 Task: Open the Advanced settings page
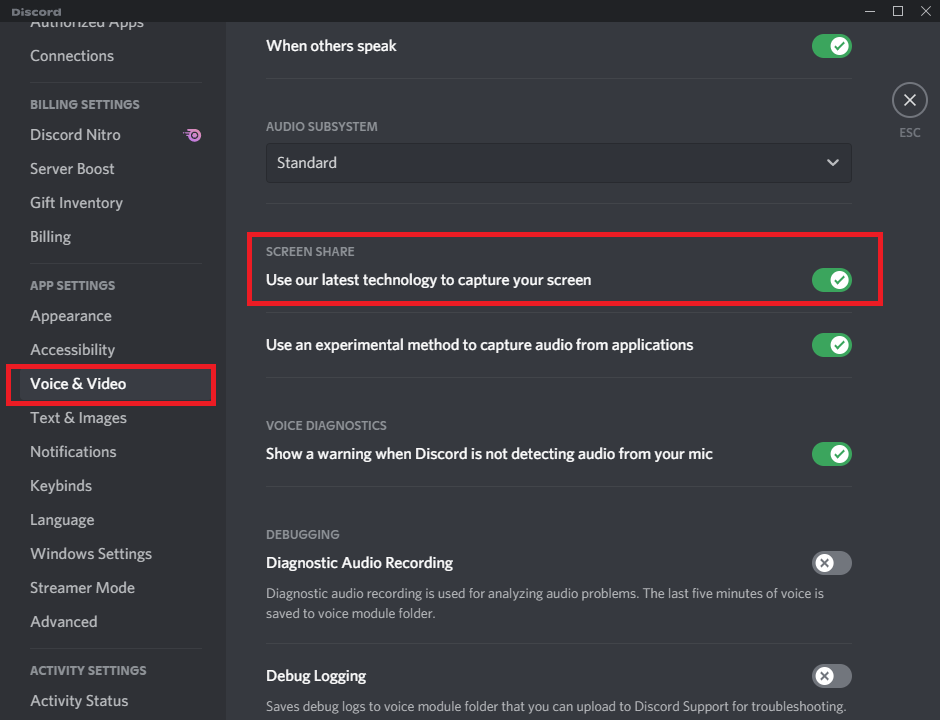pos(63,621)
